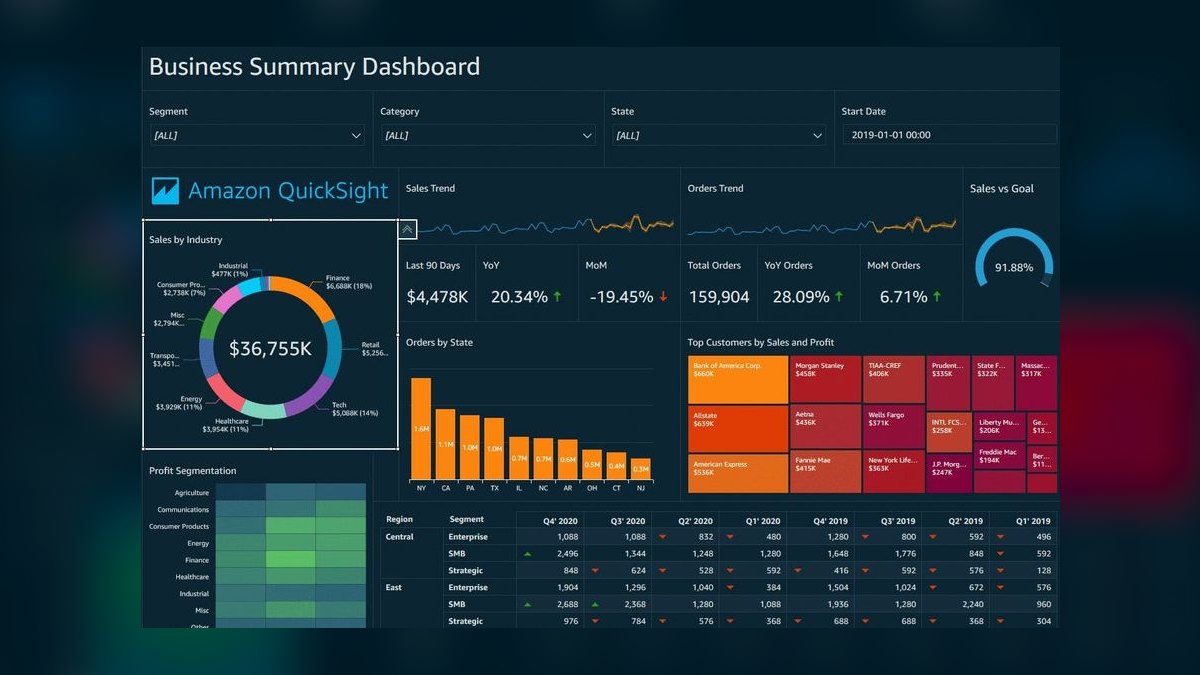Screen dimensions: 1200x675
Task: Click the green up arrow beside 2,496 in Central SMB
Action: (x=527, y=554)
